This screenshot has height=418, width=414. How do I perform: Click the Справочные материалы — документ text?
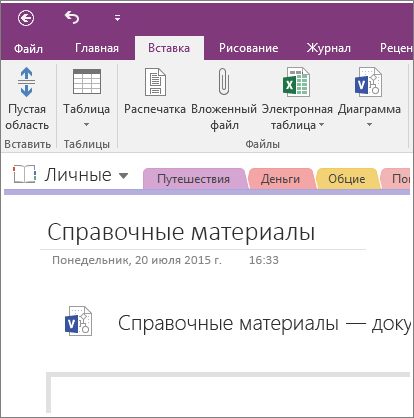click(x=265, y=323)
